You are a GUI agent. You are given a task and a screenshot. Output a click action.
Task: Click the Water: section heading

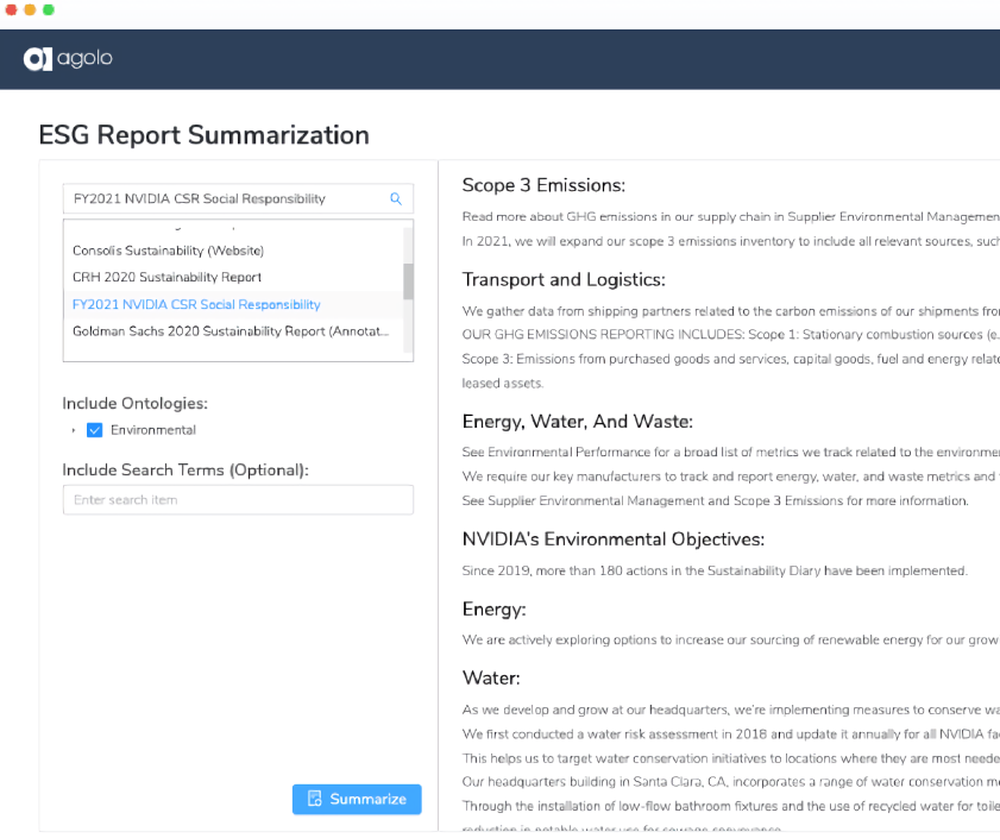(491, 678)
